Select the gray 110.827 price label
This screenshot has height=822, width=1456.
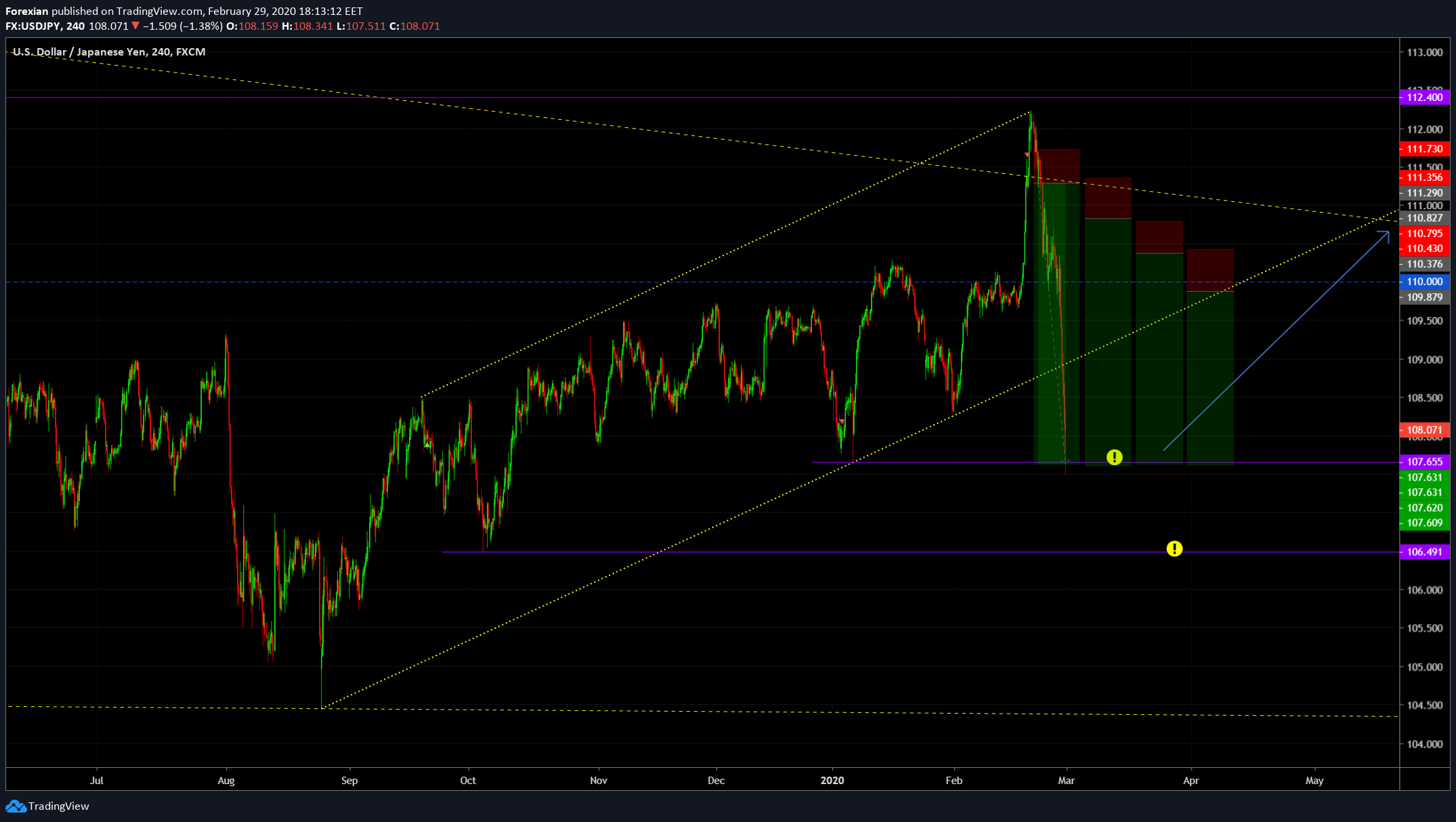[x=1424, y=218]
